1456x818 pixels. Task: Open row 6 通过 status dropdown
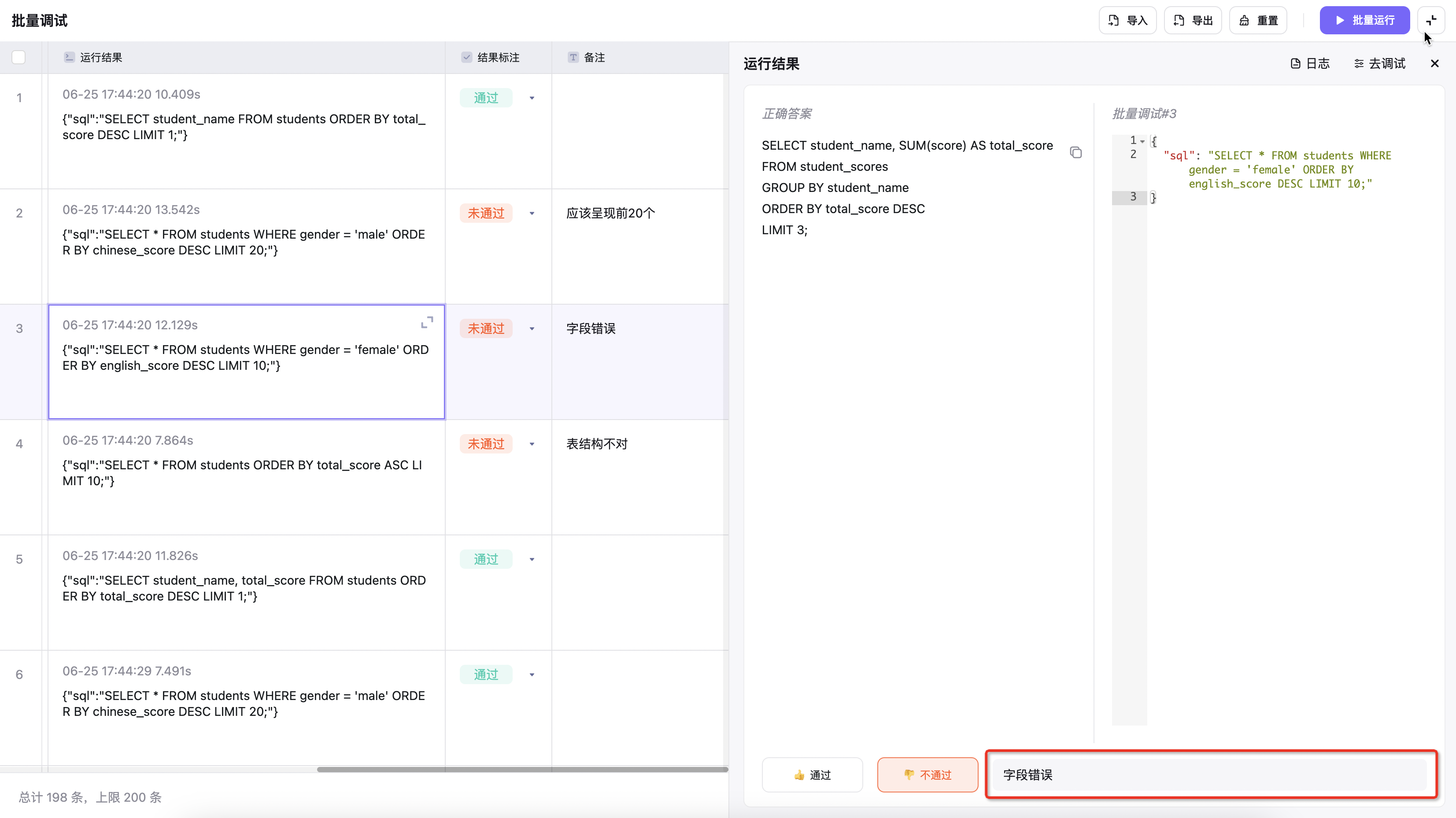click(x=532, y=674)
